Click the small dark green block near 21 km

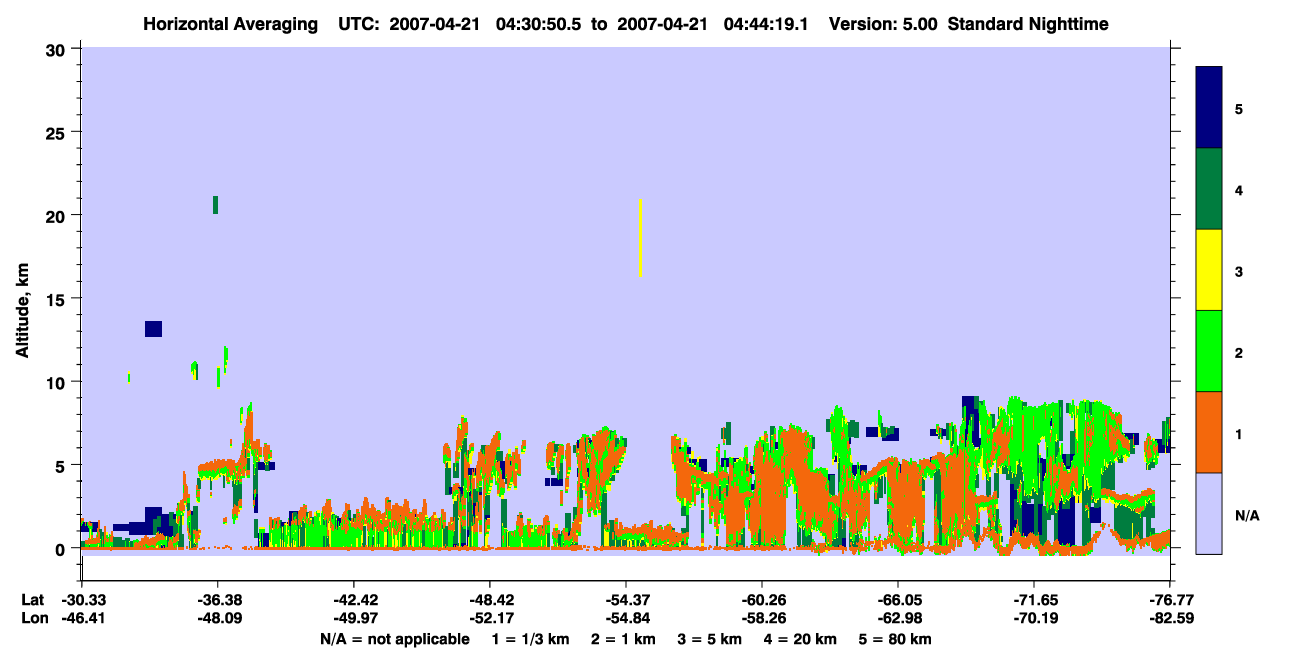[x=215, y=205]
